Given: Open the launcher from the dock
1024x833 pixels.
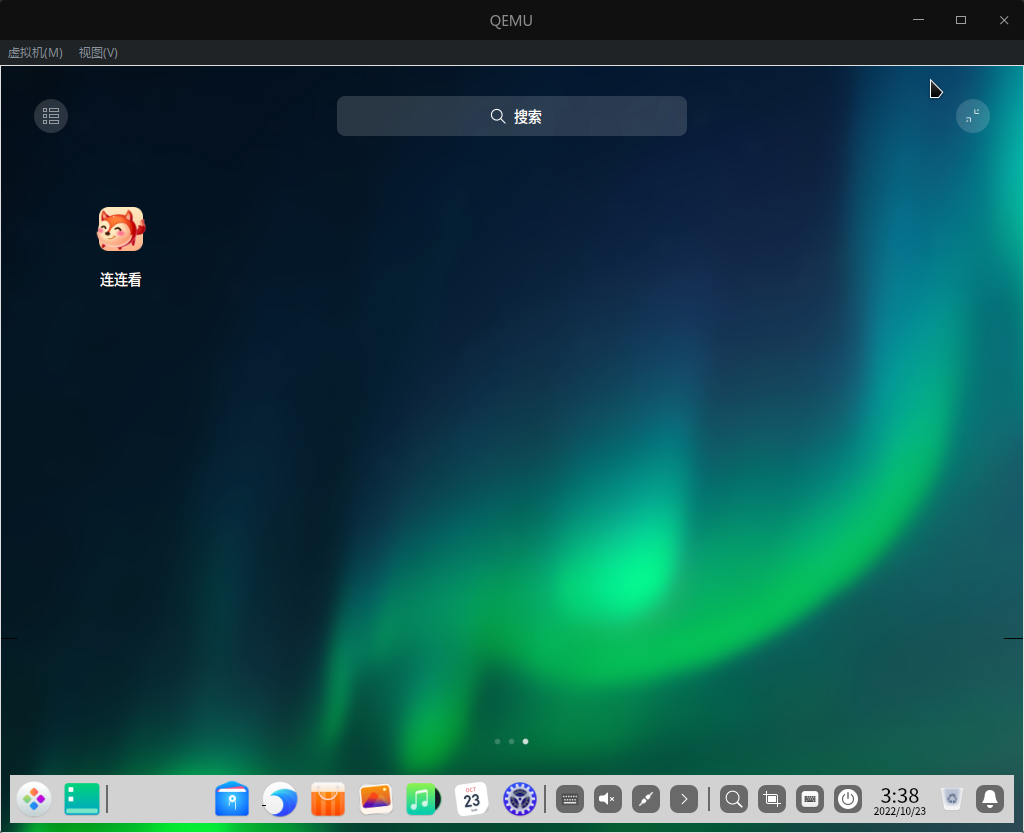Looking at the screenshot, I should 34,798.
